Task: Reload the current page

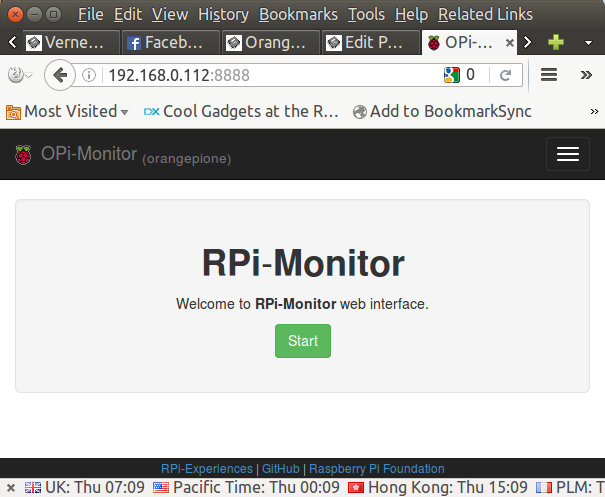Action: coord(505,75)
